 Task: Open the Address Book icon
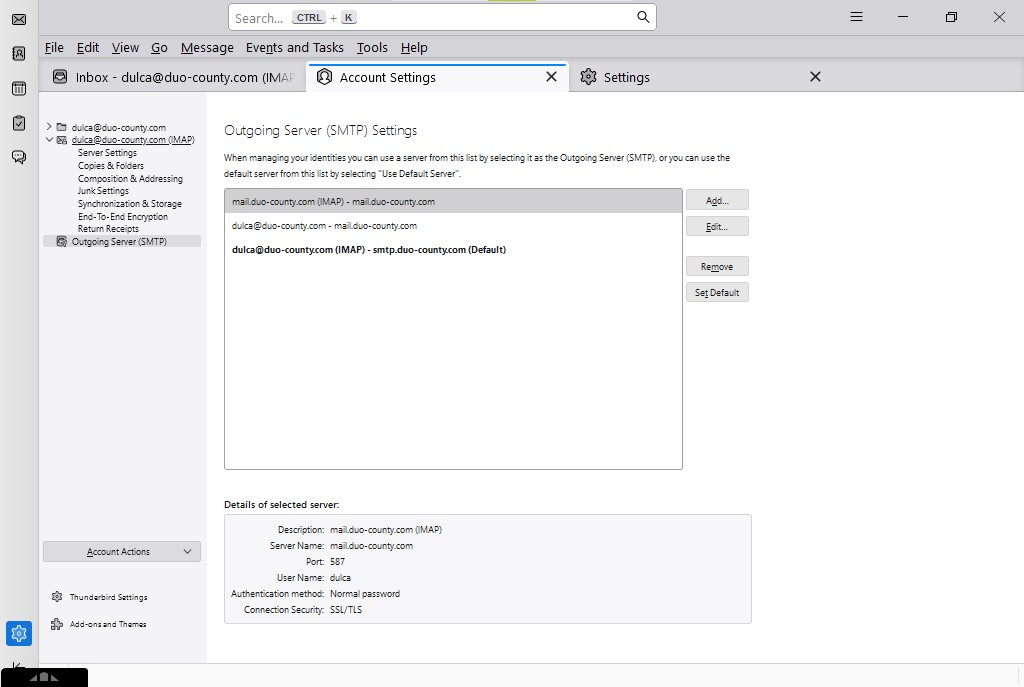(x=18, y=54)
